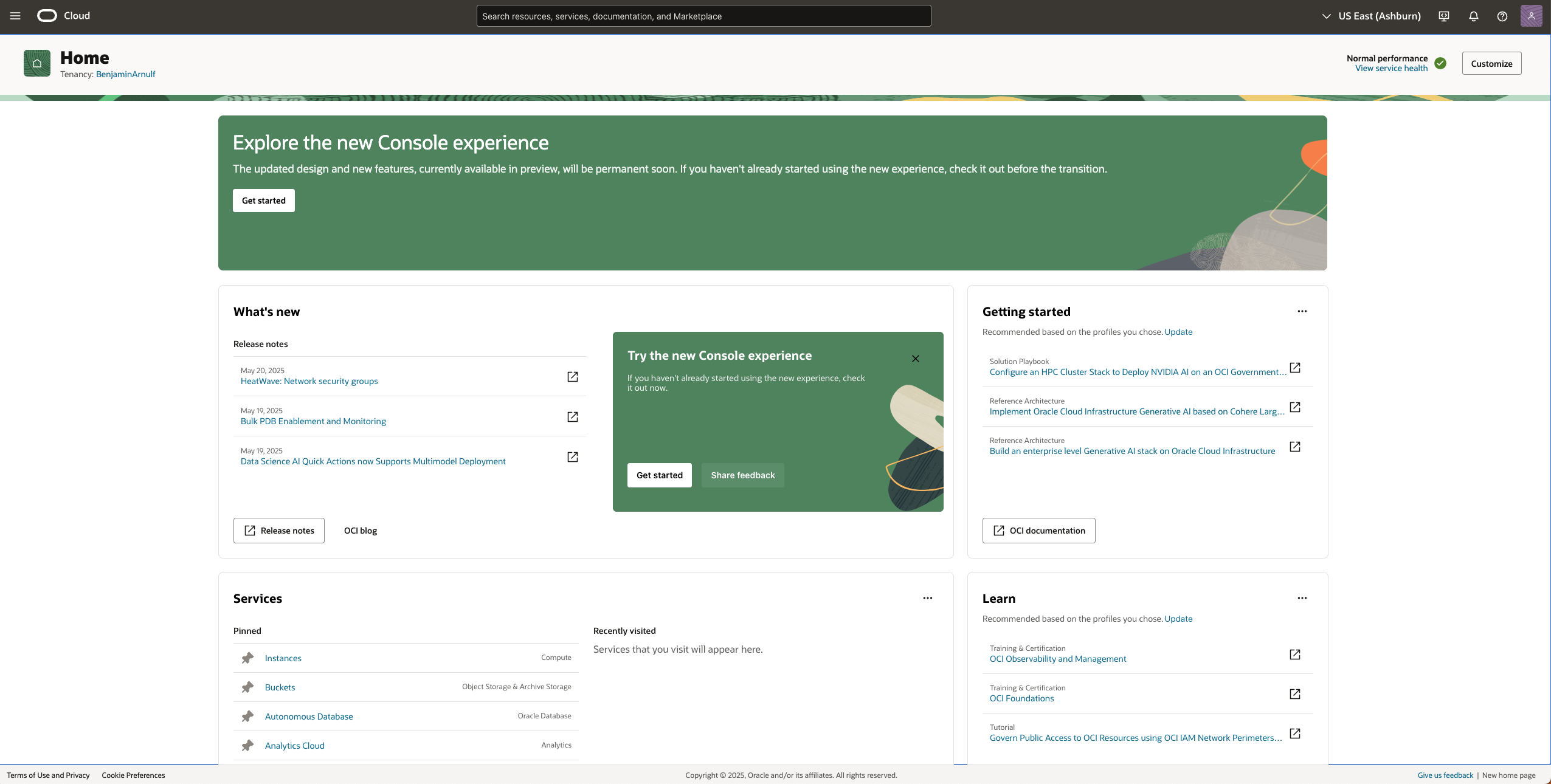
Task: Open the OCI documentation button
Action: (x=1039, y=531)
